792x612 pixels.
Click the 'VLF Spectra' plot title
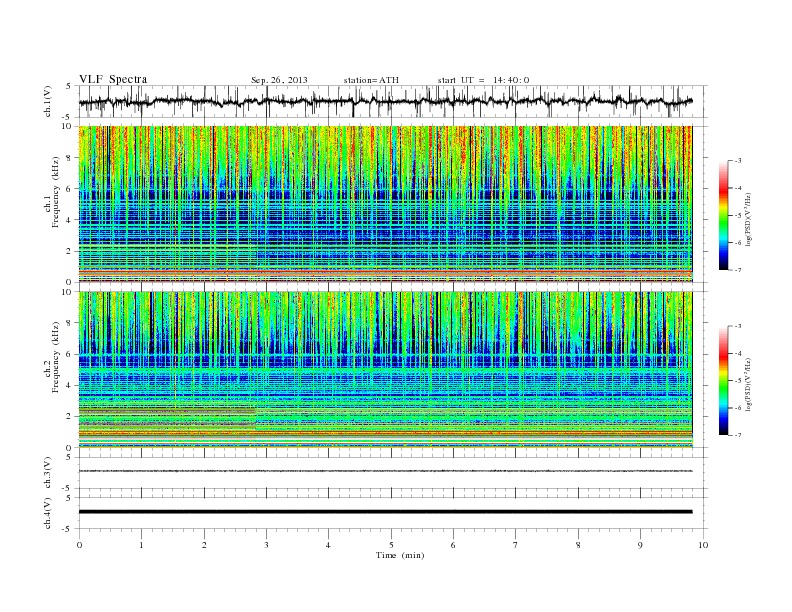[x=113, y=79]
